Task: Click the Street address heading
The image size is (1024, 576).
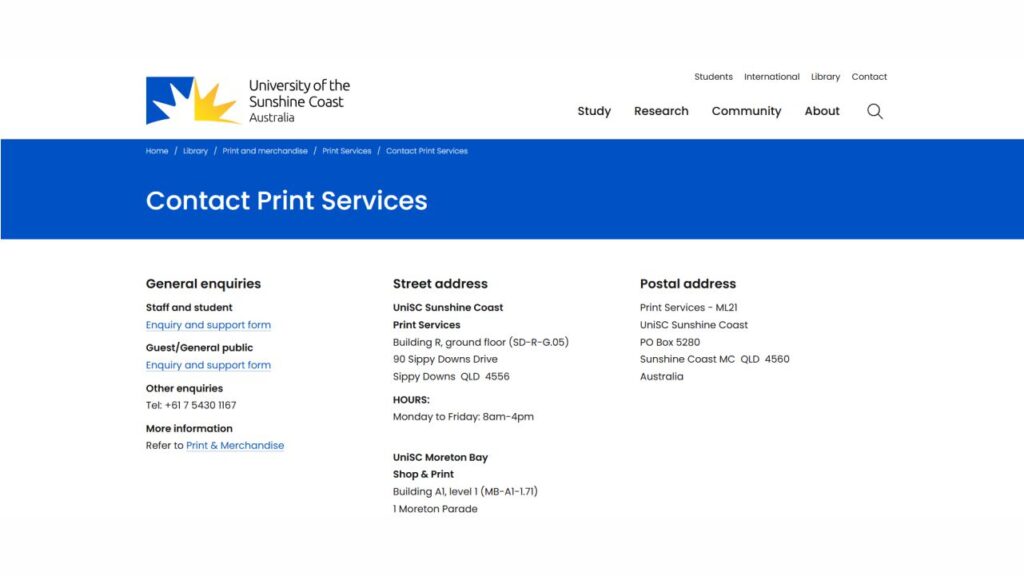Action: coord(440,283)
